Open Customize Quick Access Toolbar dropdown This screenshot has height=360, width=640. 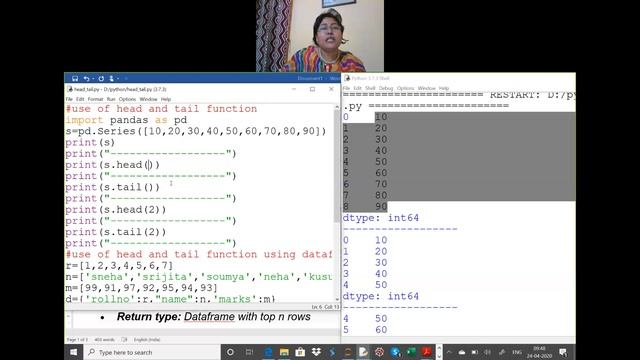126,78
